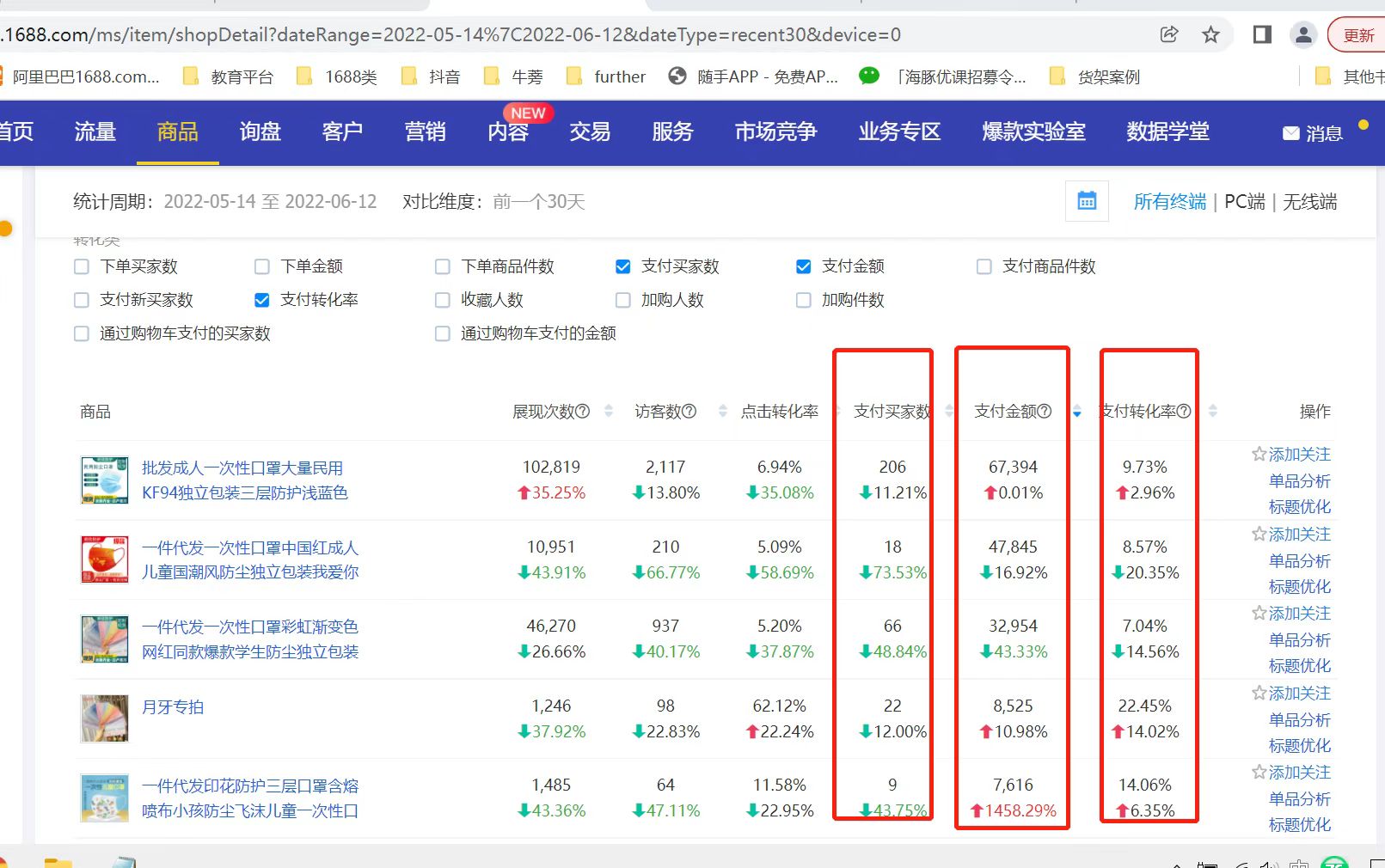Open the 市场竞争 navigation tab
Image resolution: width=1385 pixels, height=868 pixels.
tap(775, 131)
